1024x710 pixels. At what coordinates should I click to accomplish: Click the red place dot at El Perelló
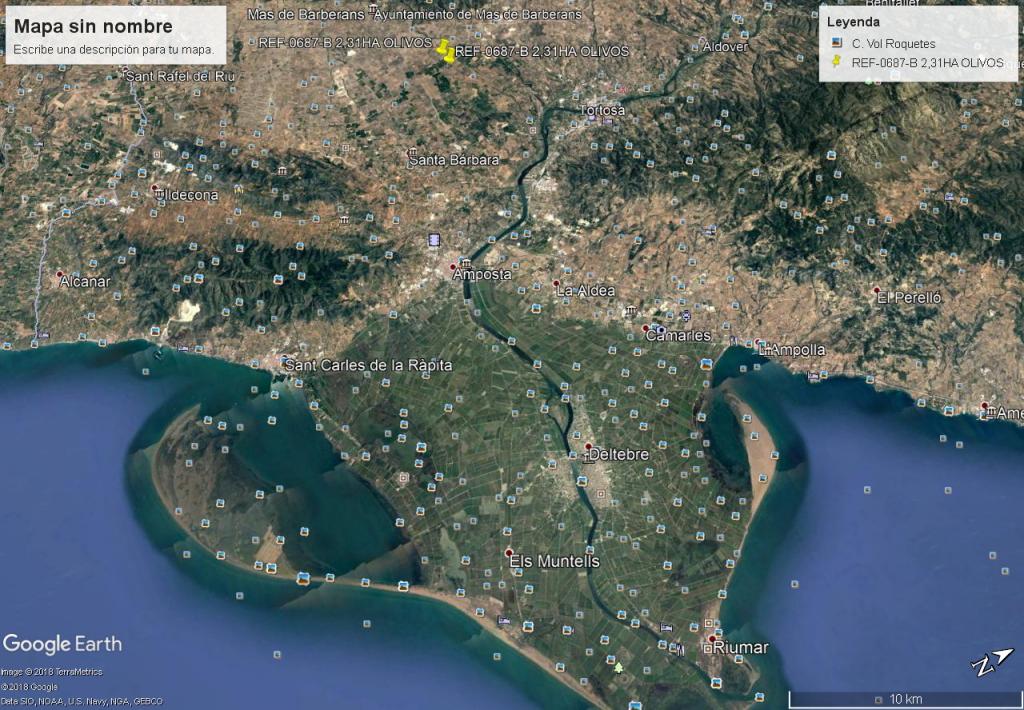[877, 290]
